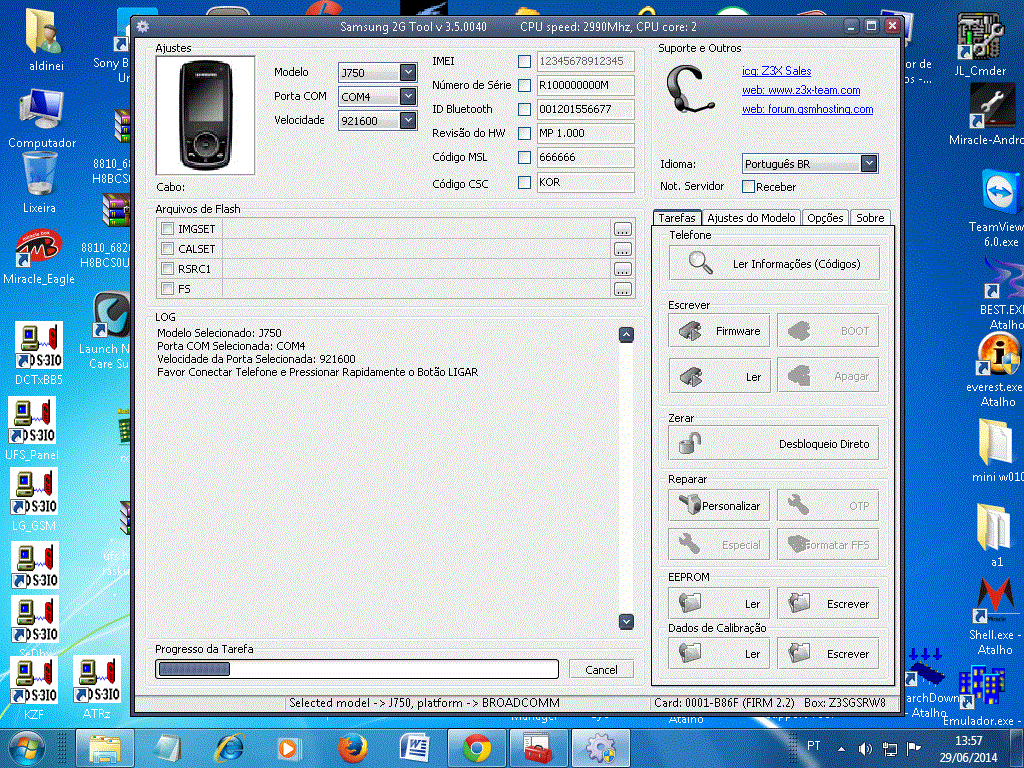The width and height of the screenshot is (1024, 768).
Task: Switch to the Opções tab
Action: (825, 217)
